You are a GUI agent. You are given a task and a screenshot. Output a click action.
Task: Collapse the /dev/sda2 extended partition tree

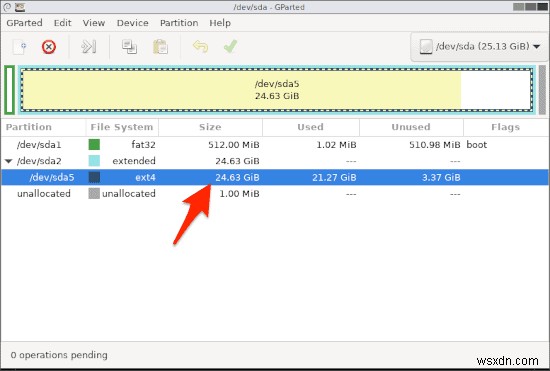click(8, 161)
